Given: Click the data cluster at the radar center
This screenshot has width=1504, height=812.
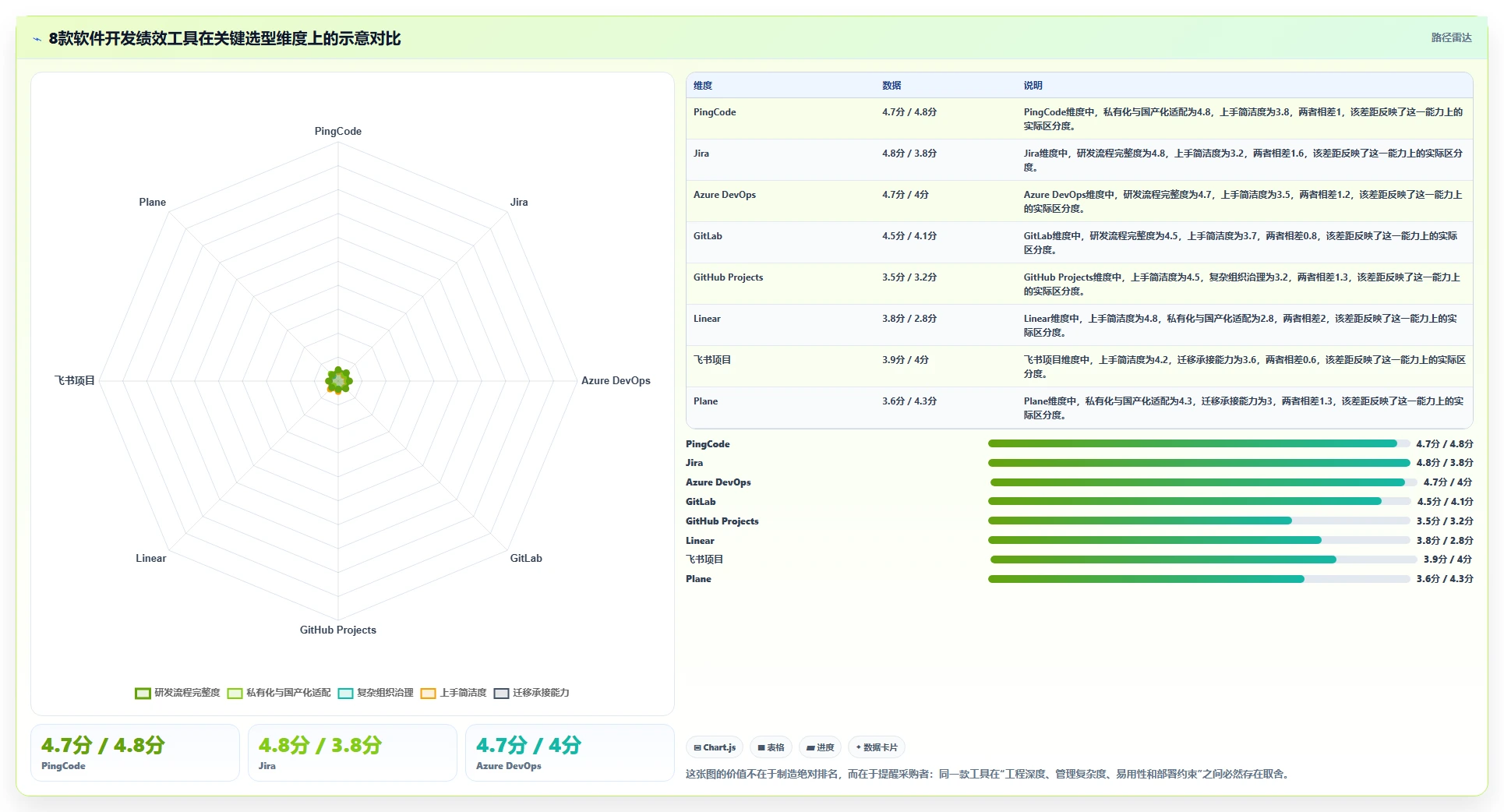Looking at the screenshot, I should click(338, 380).
